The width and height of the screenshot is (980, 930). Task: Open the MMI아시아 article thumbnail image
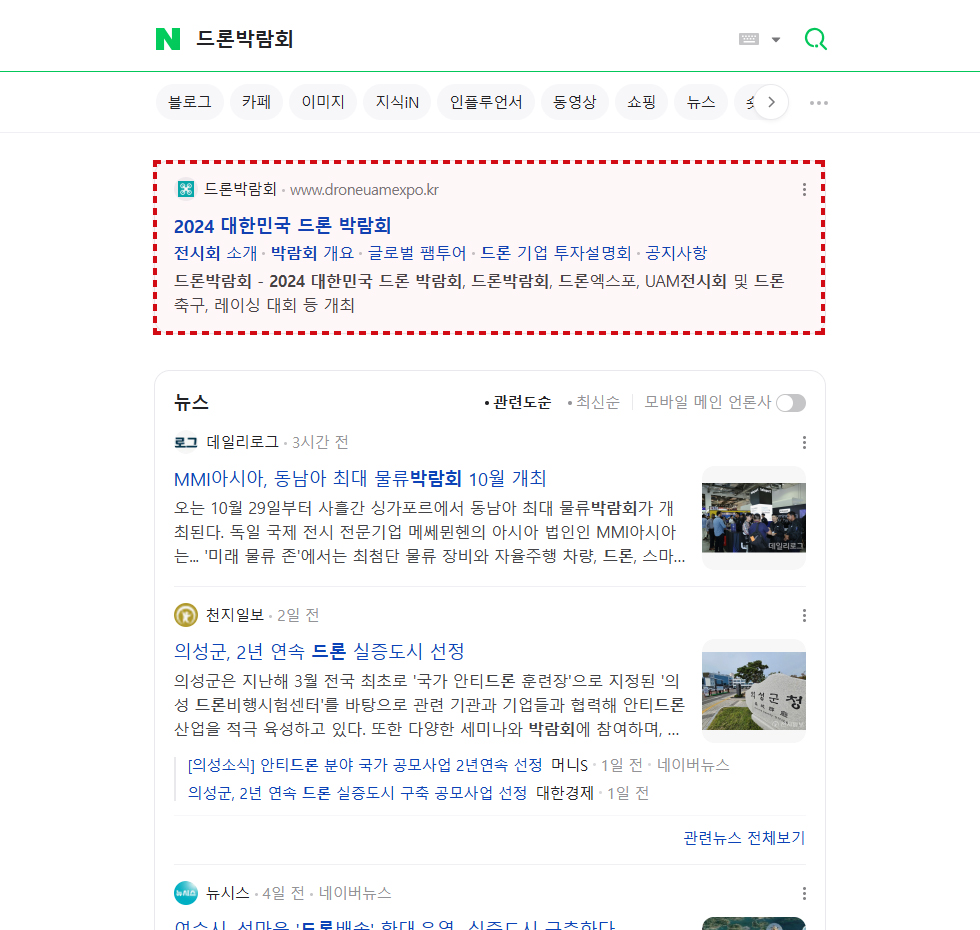pyautogui.click(x=754, y=518)
